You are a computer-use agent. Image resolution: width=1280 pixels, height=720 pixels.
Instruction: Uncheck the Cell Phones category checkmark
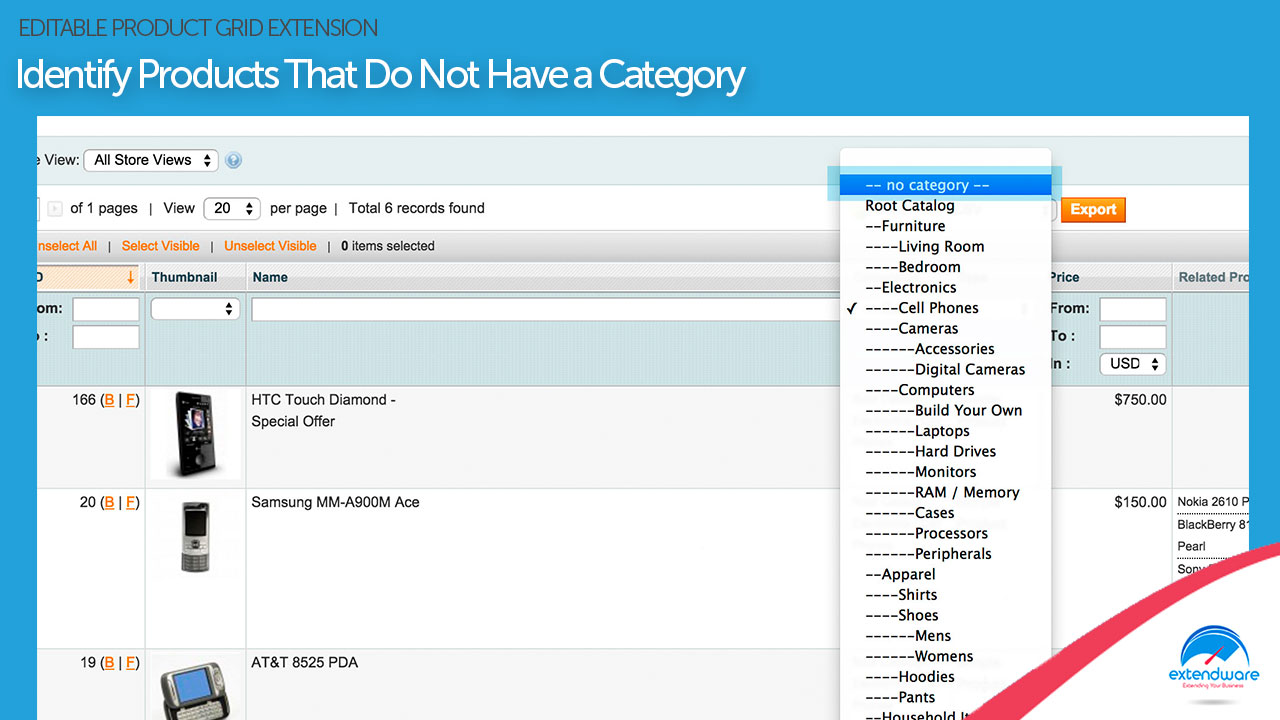click(x=851, y=308)
